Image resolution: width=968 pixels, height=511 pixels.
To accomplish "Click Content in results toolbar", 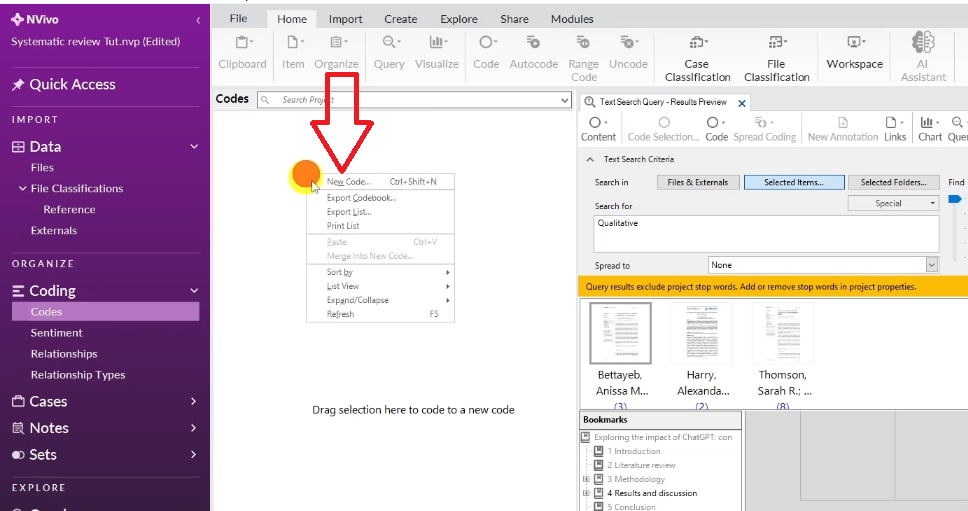I will 598,130.
